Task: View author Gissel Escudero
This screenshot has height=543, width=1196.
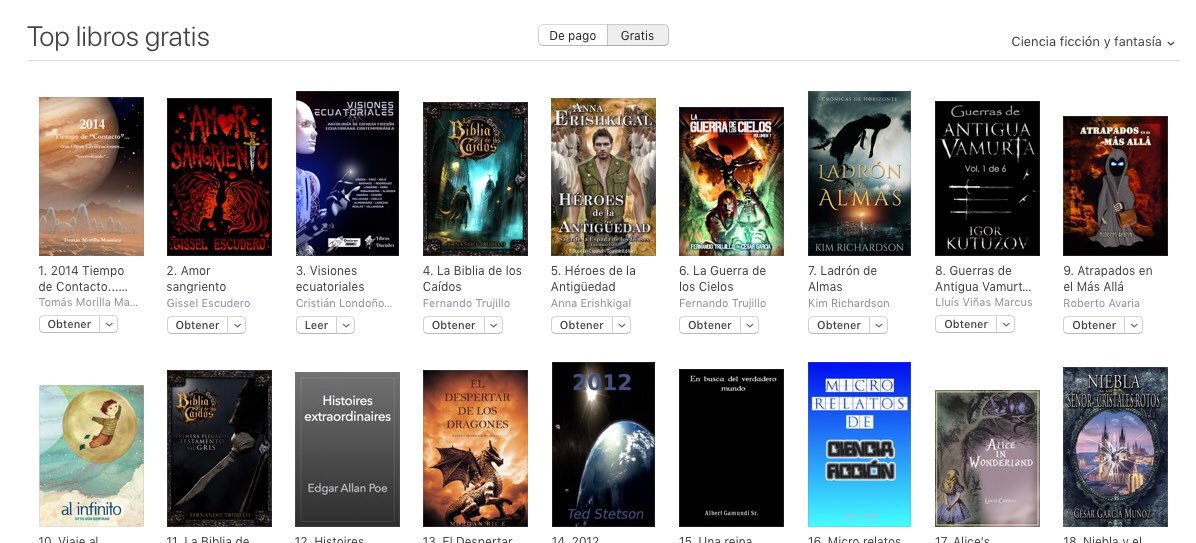Action: coord(208,303)
